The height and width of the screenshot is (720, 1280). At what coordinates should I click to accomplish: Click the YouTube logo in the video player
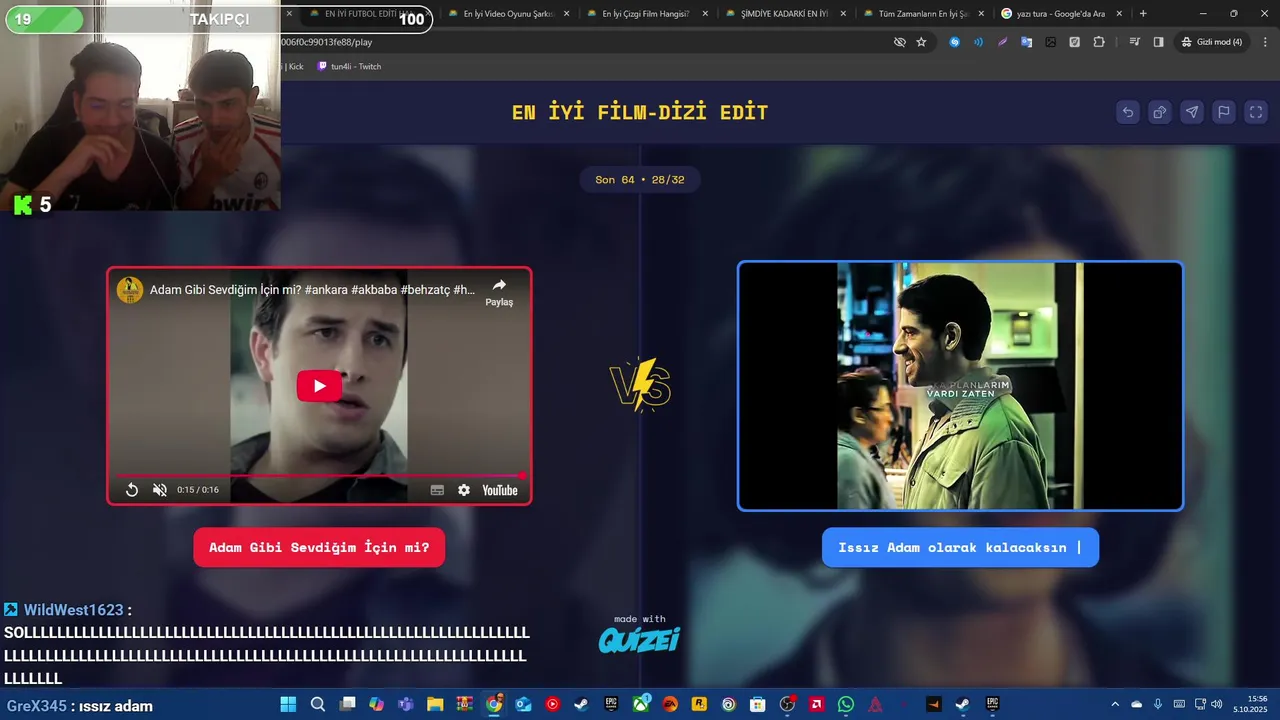click(499, 490)
